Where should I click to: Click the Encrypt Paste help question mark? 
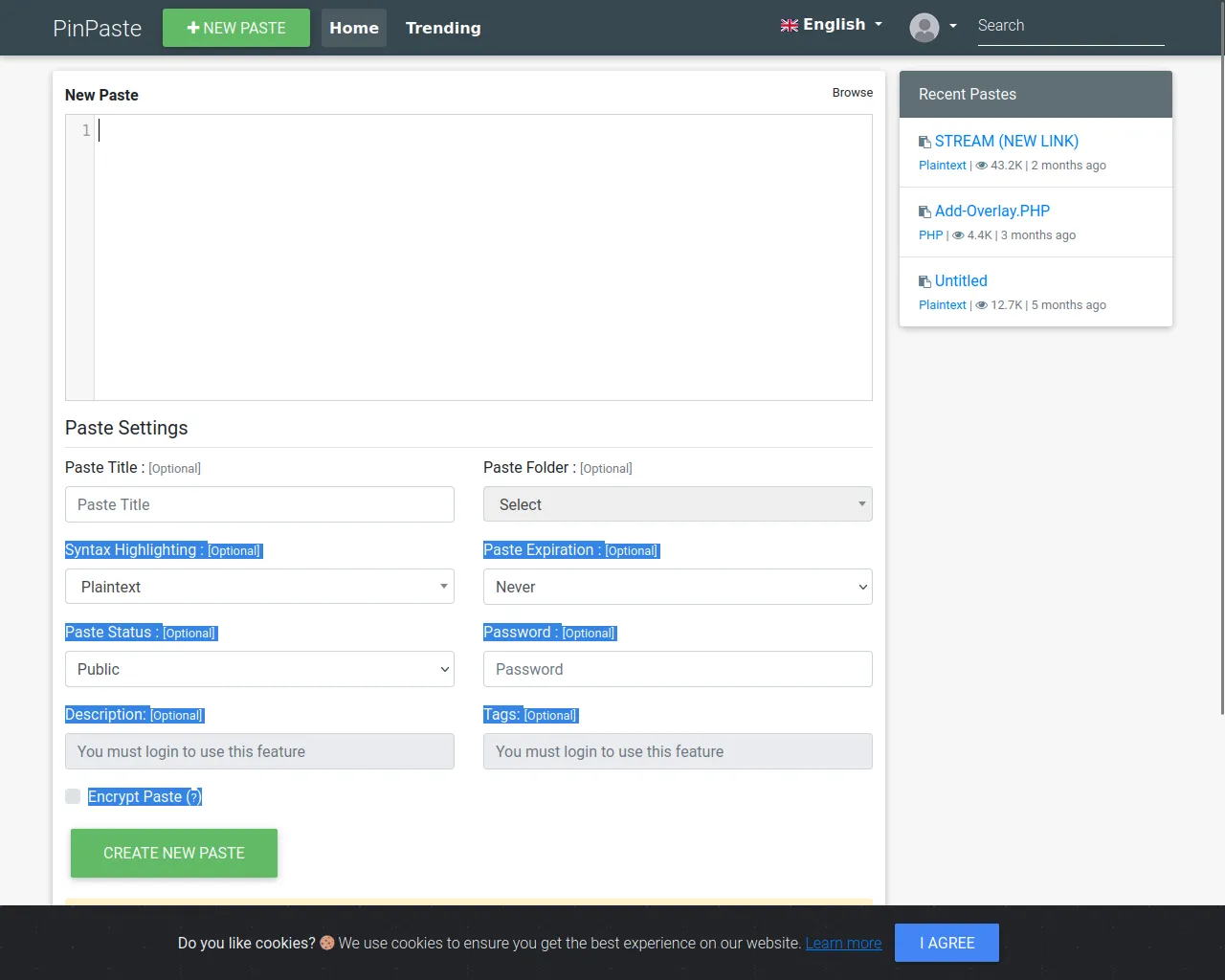click(x=194, y=797)
